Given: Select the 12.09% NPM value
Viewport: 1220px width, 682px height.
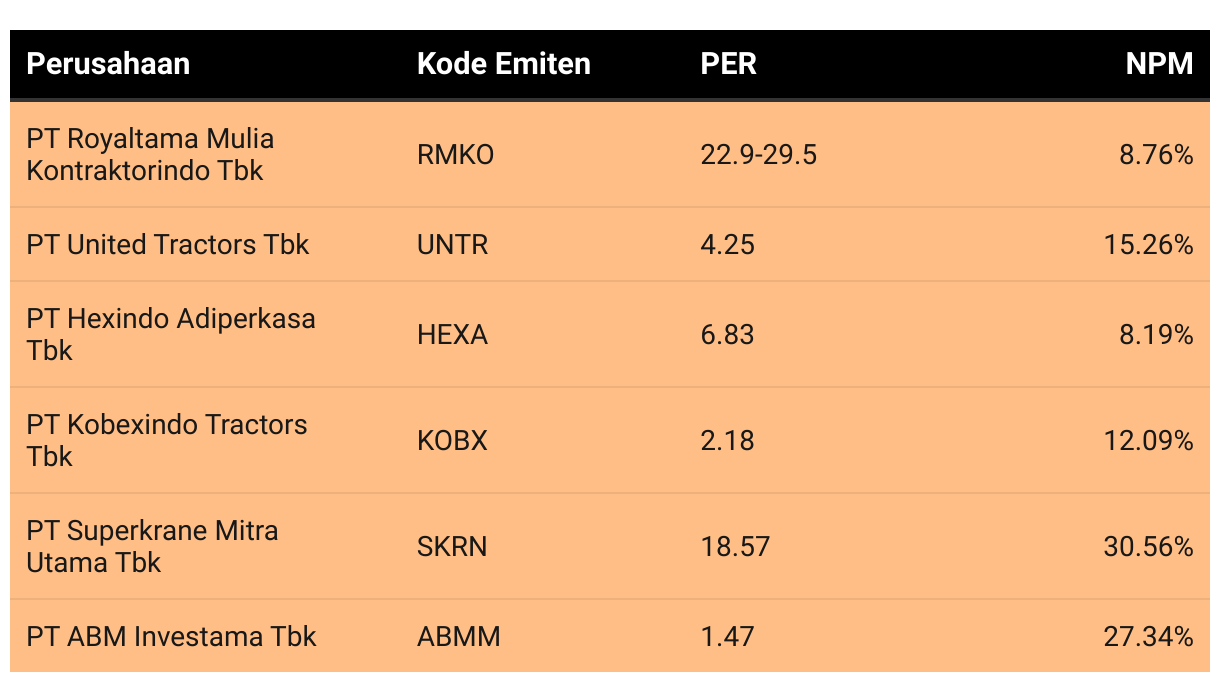Looking at the screenshot, I should (1148, 441).
